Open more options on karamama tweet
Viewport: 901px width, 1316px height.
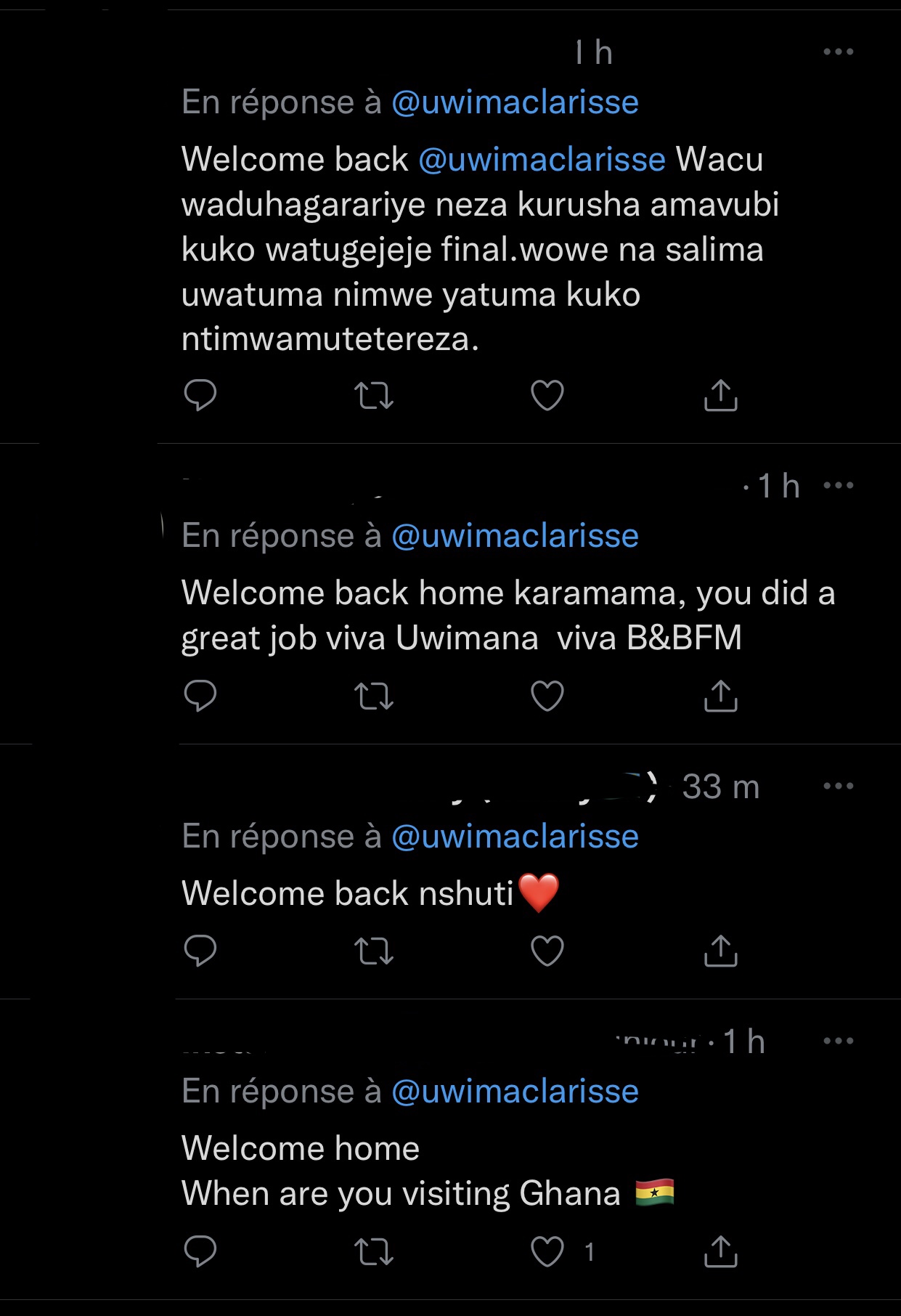click(x=838, y=485)
